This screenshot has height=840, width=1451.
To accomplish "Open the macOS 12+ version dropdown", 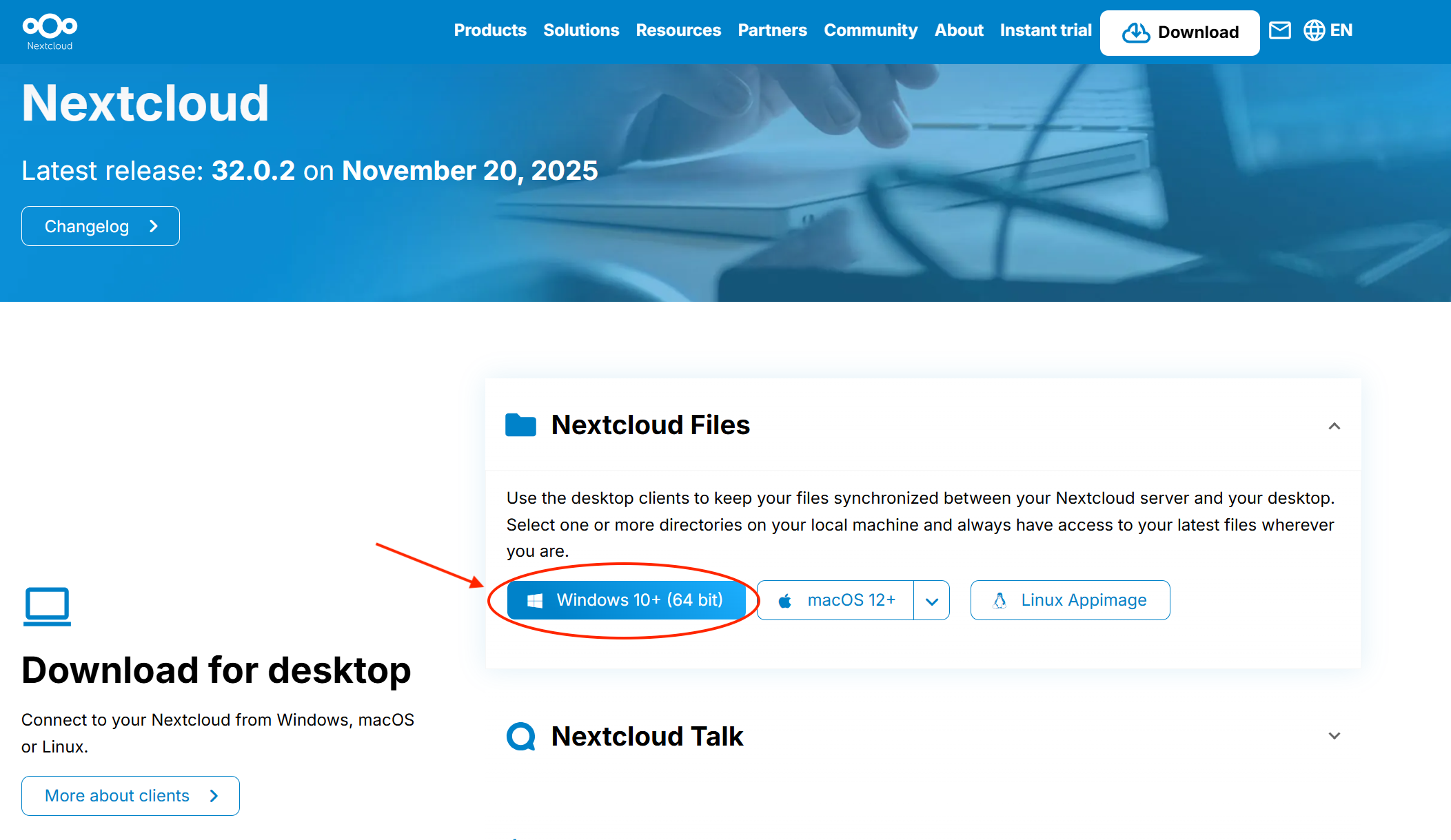I will (x=932, y=600).
